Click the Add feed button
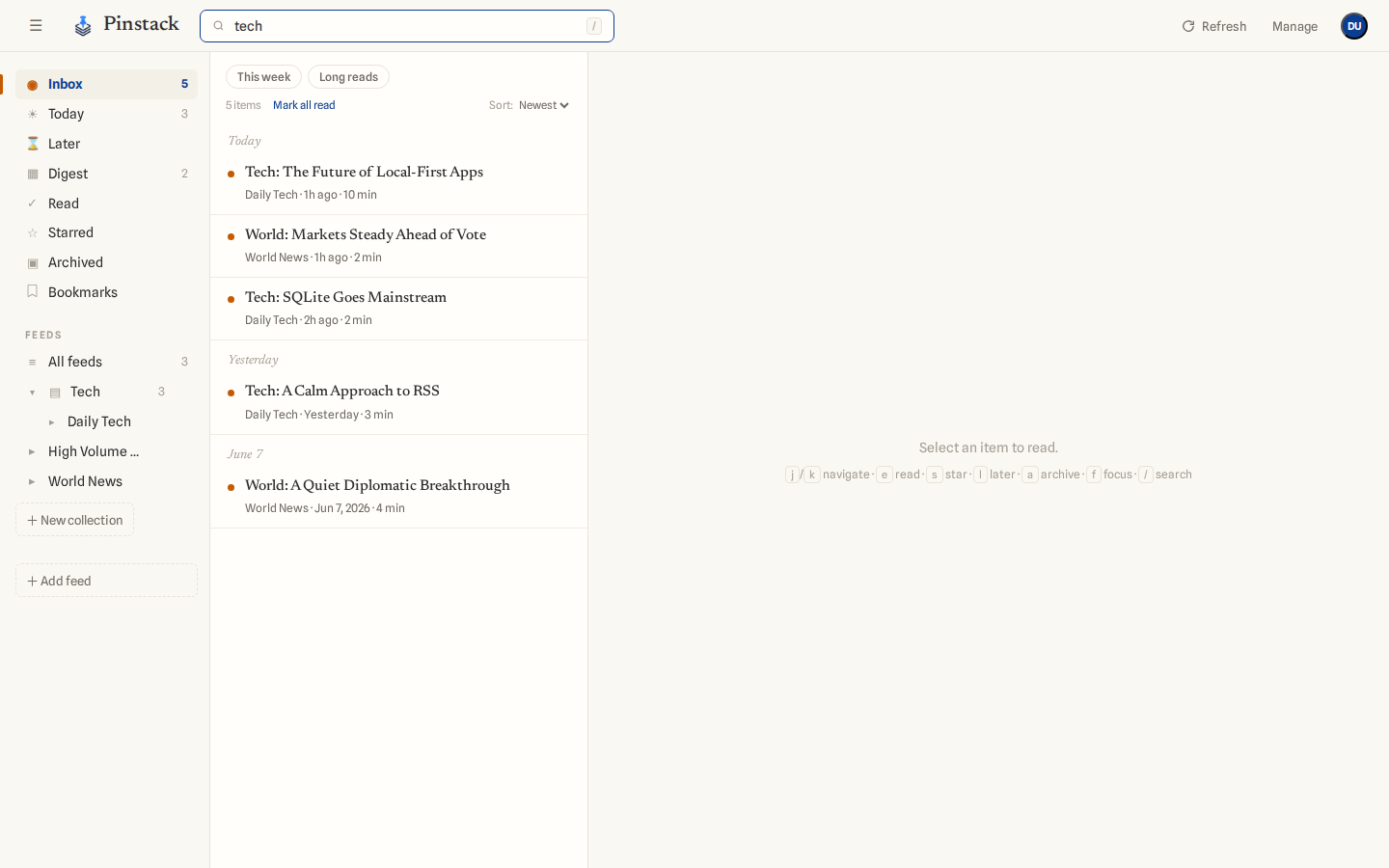 click(x=106, y=581)
